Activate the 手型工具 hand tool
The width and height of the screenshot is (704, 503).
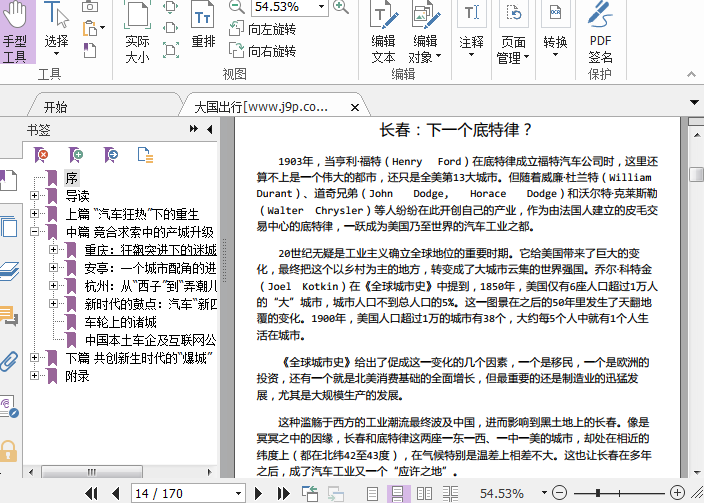[x=17, y=31]
